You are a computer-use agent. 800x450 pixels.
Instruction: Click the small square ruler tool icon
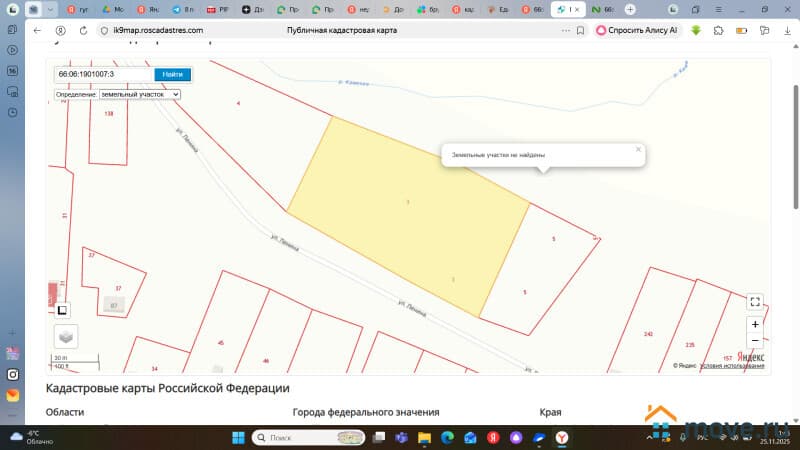62,310
